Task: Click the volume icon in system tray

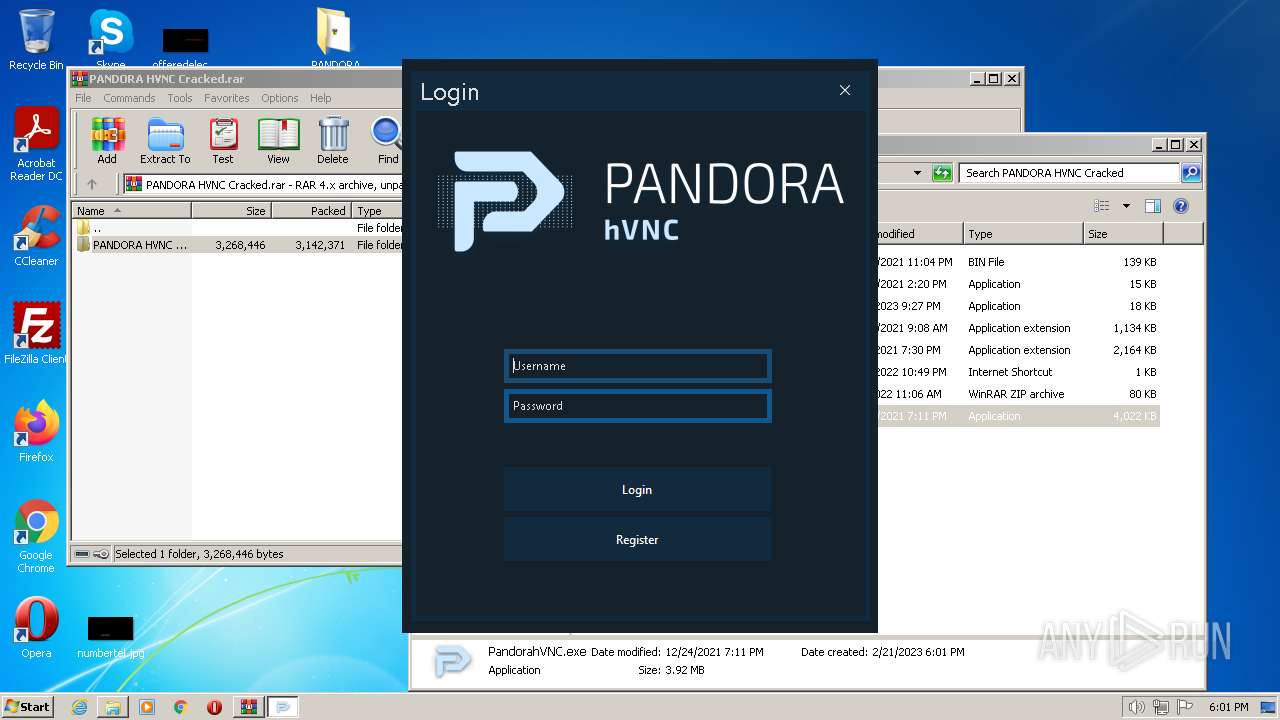Action: [1138, 707]
